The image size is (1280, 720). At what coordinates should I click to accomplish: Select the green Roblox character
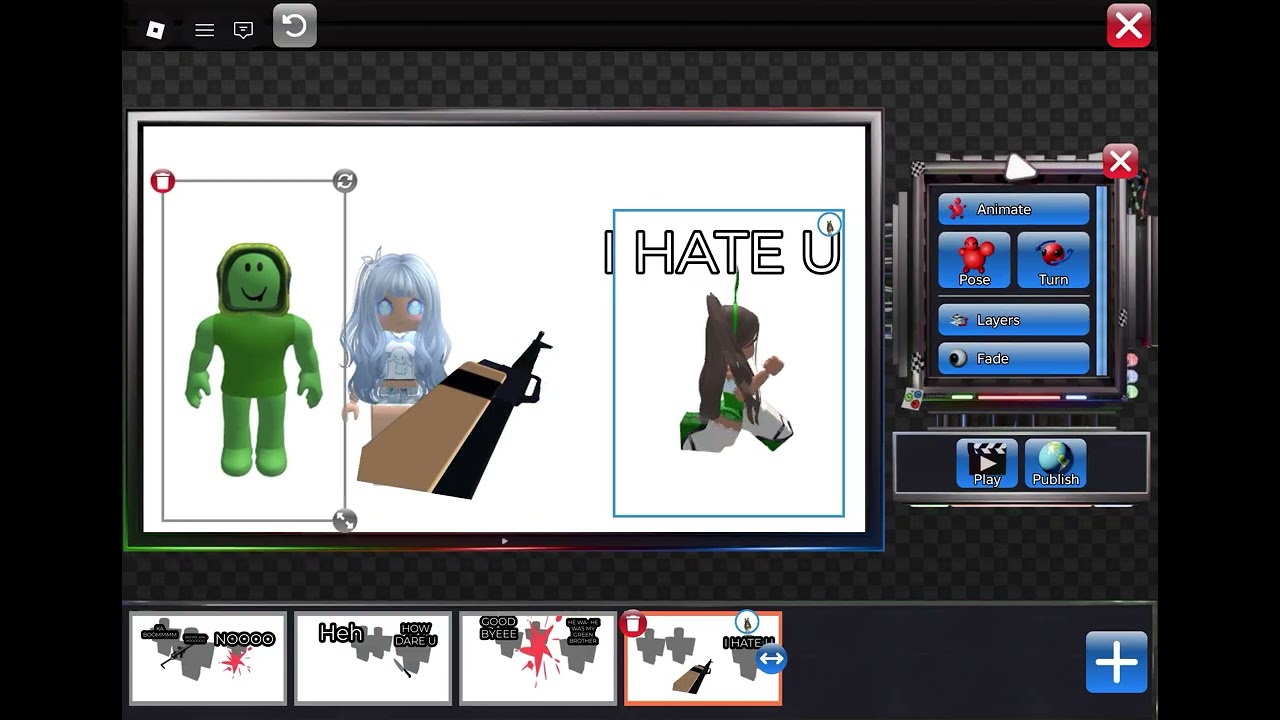254,360
